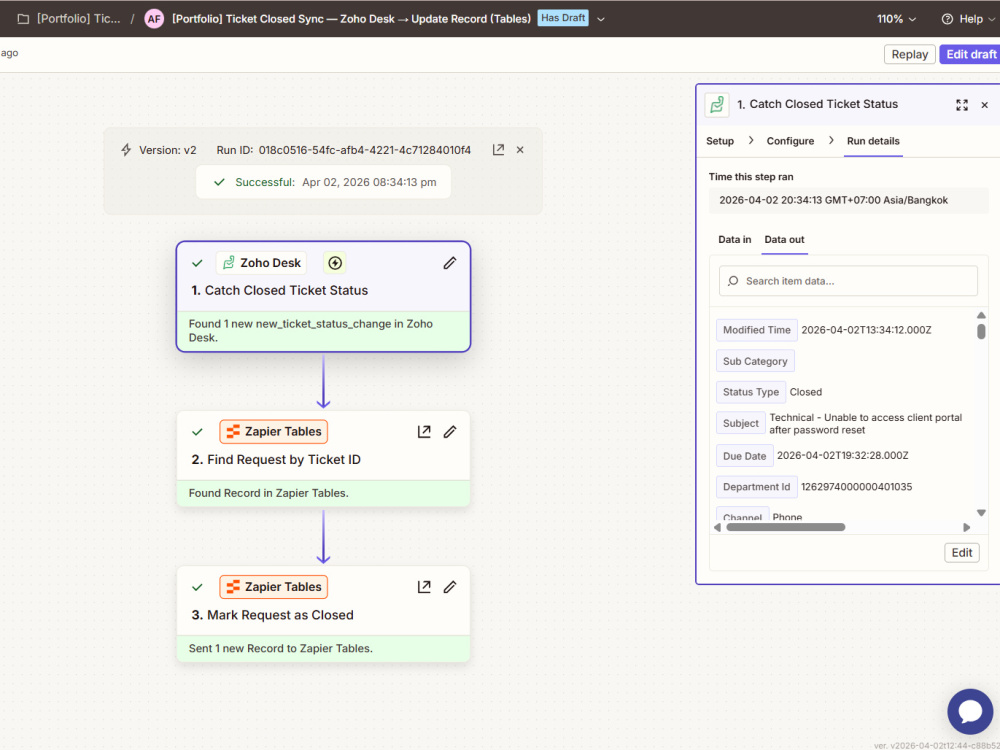This screenshot has width=1000, height=750.
Task: Switch to the Setup tab
Action: coord(720,141)
